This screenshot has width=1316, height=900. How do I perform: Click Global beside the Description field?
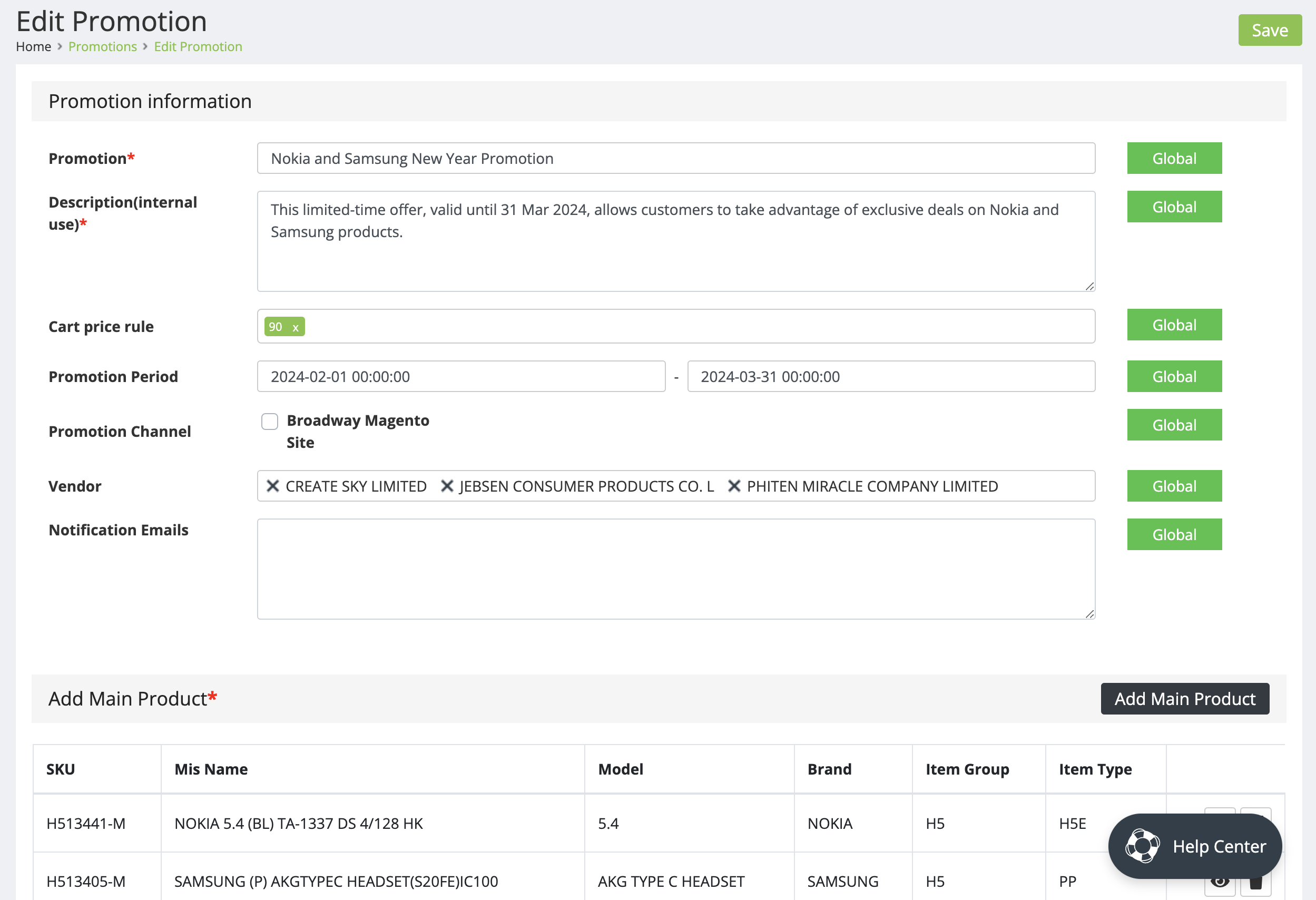pyautogui.click(x=1174, y=207)
